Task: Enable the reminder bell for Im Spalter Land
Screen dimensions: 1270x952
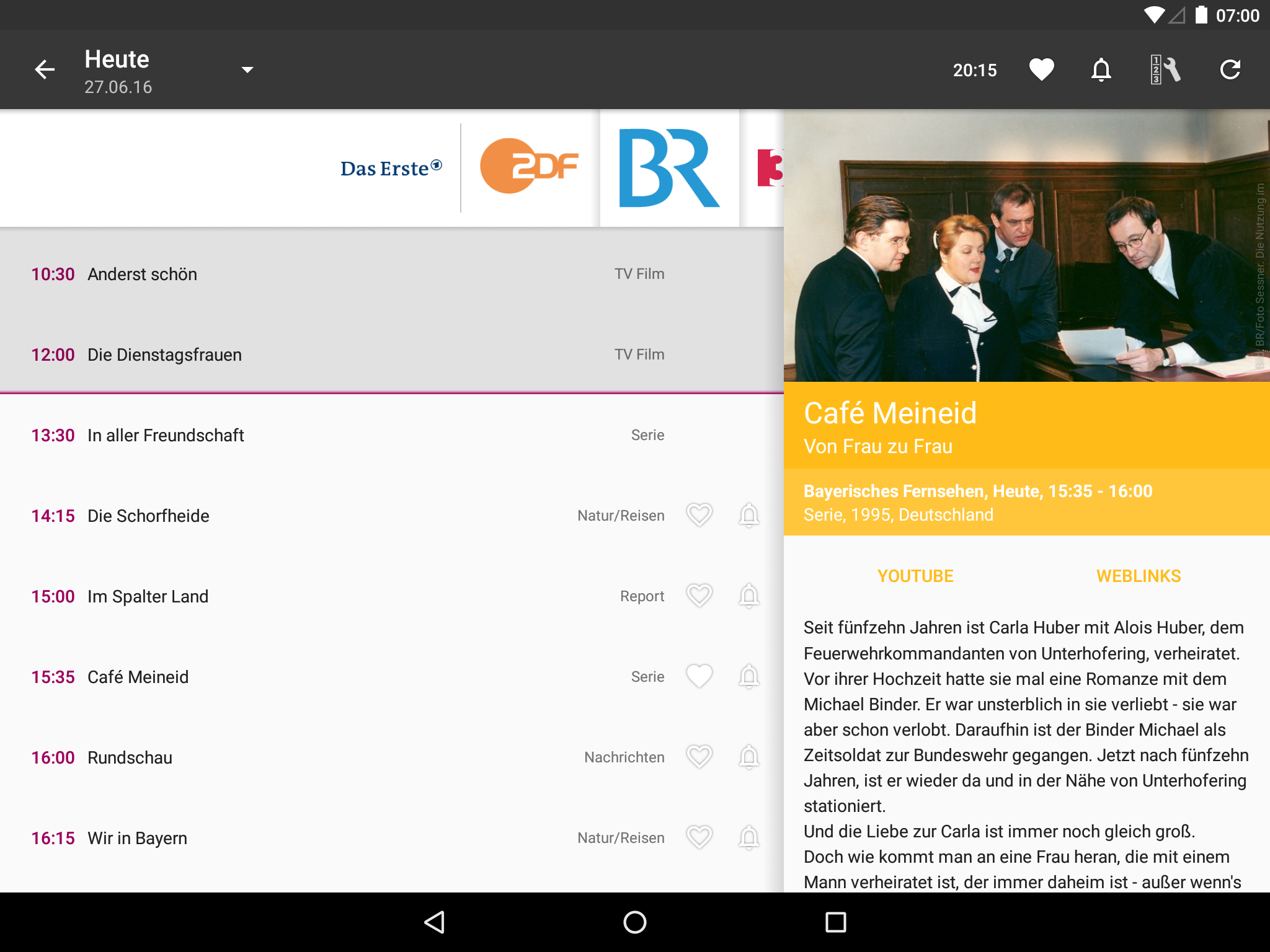Action: click(748, 596)
